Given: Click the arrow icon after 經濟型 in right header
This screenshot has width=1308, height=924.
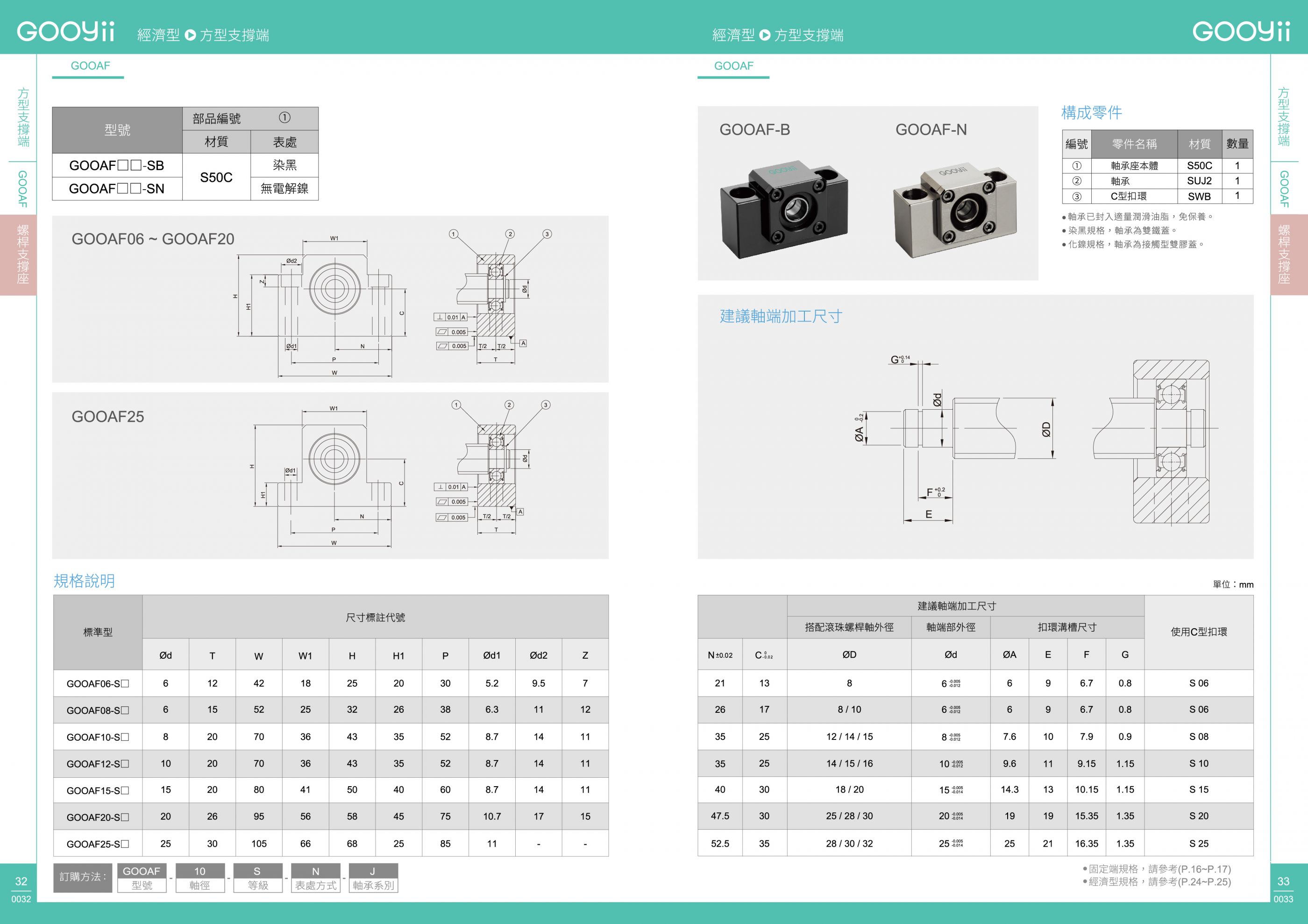Looking at the screenshot, I should [765, 36].
